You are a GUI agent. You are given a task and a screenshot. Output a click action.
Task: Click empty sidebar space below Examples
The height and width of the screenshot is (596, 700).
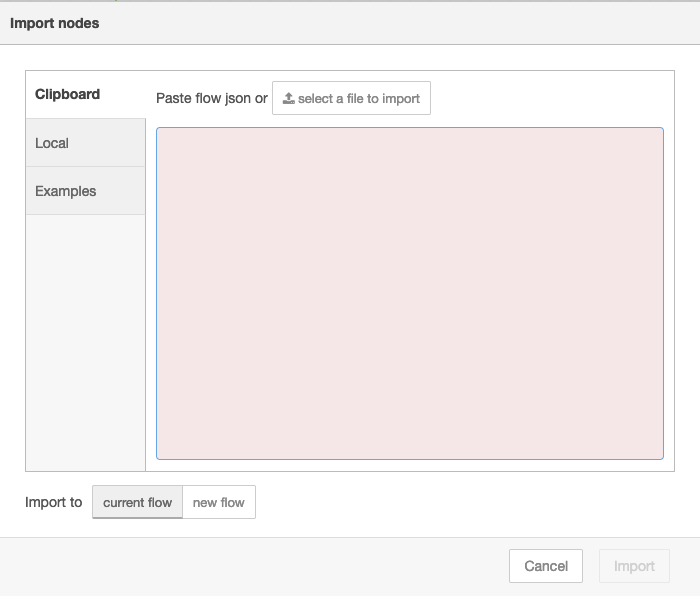85,340
